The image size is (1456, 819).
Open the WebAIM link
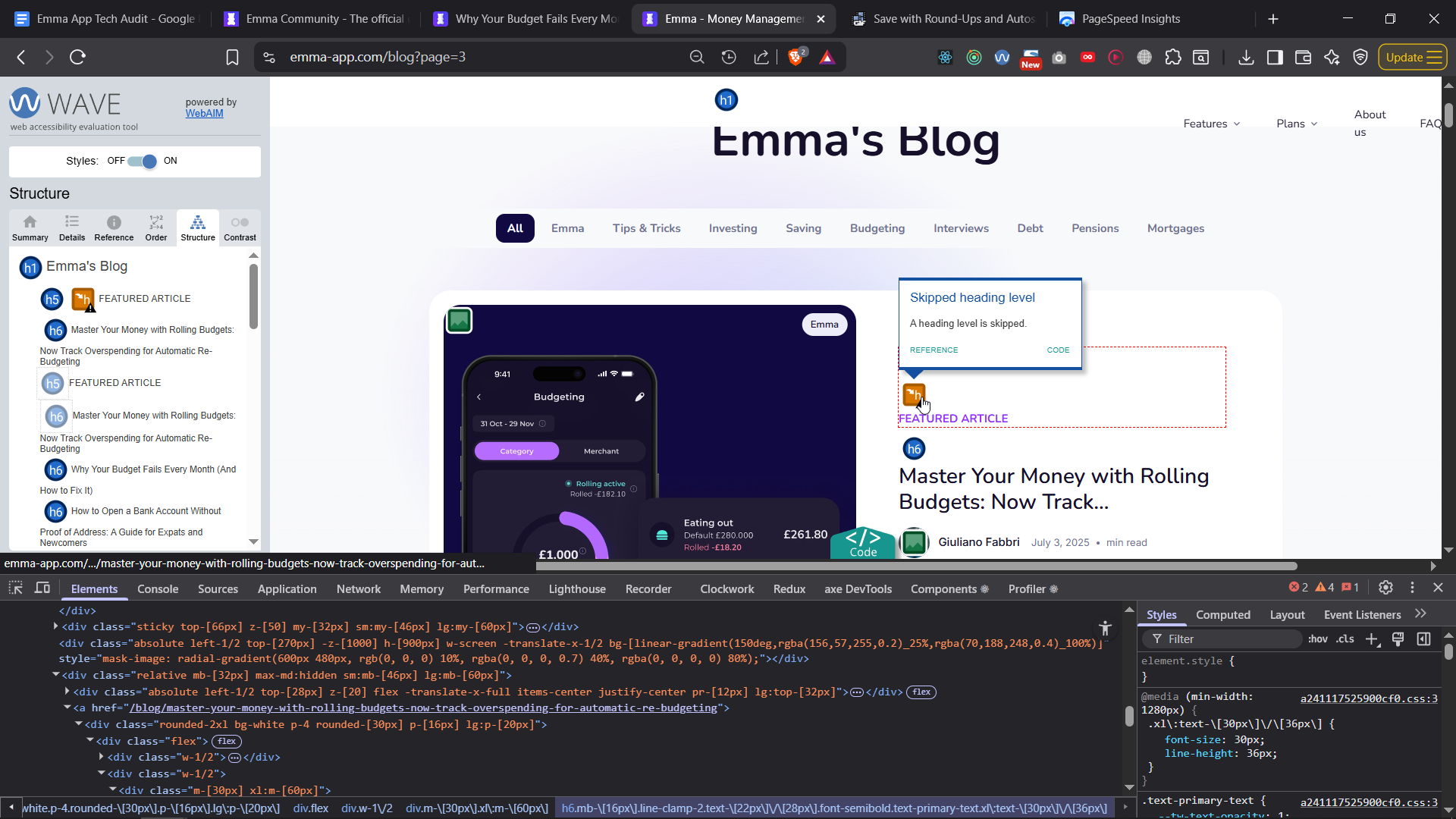click(x=204, y=114)
